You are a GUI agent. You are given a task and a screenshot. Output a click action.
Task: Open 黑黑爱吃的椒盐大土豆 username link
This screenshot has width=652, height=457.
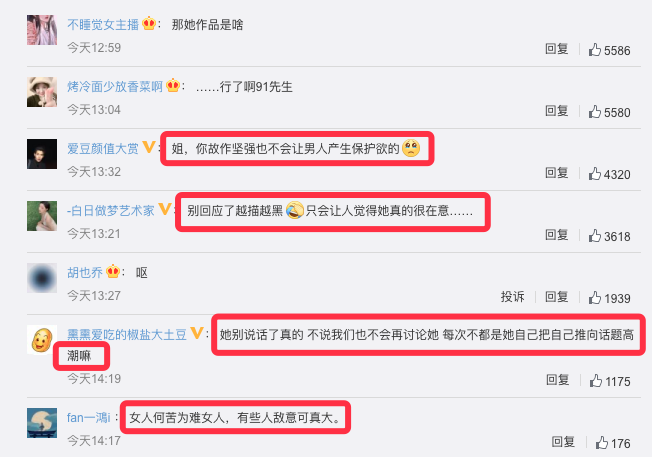[127, 334]
